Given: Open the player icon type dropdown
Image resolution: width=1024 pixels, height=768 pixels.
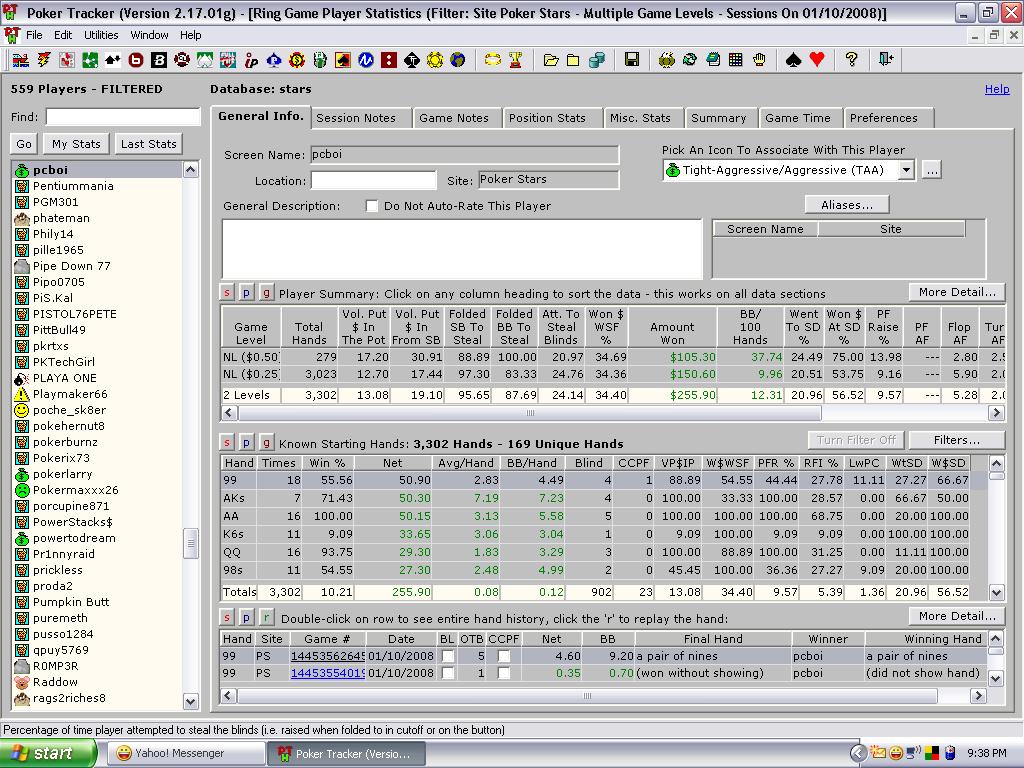Looking at the screenshot, I should pyautogui.click(x=906, y=170).
